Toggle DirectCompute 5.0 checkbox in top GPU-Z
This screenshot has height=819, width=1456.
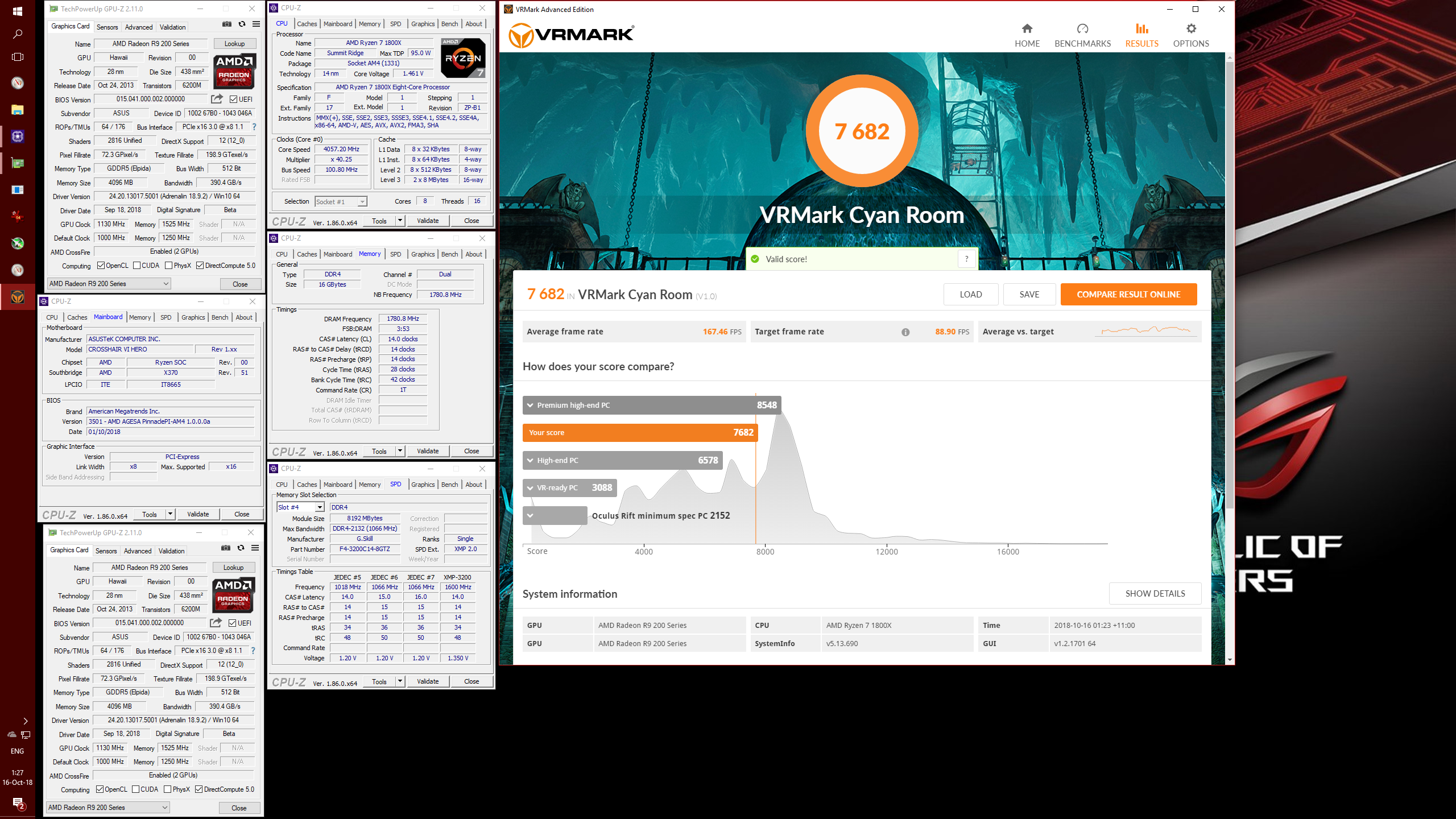click(x=200, y=266)
